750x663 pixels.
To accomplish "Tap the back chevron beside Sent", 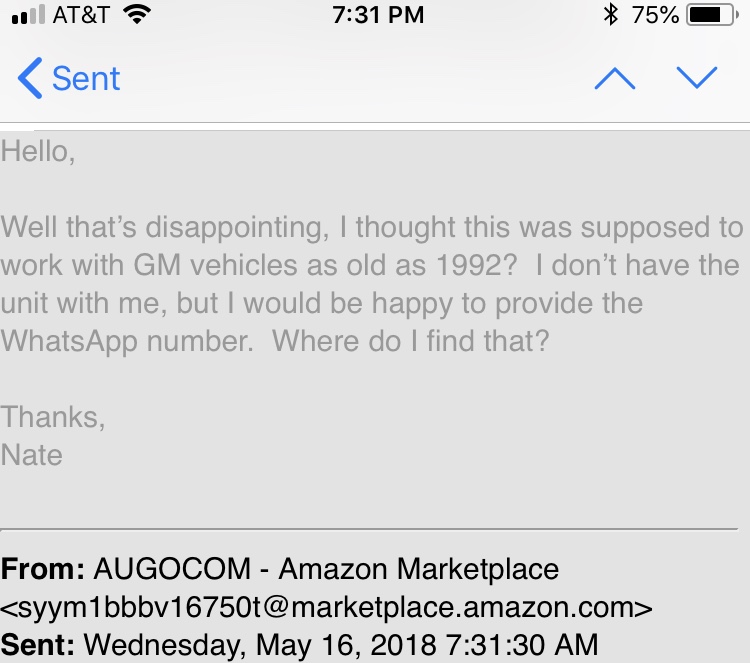I will tap(30, 78).
